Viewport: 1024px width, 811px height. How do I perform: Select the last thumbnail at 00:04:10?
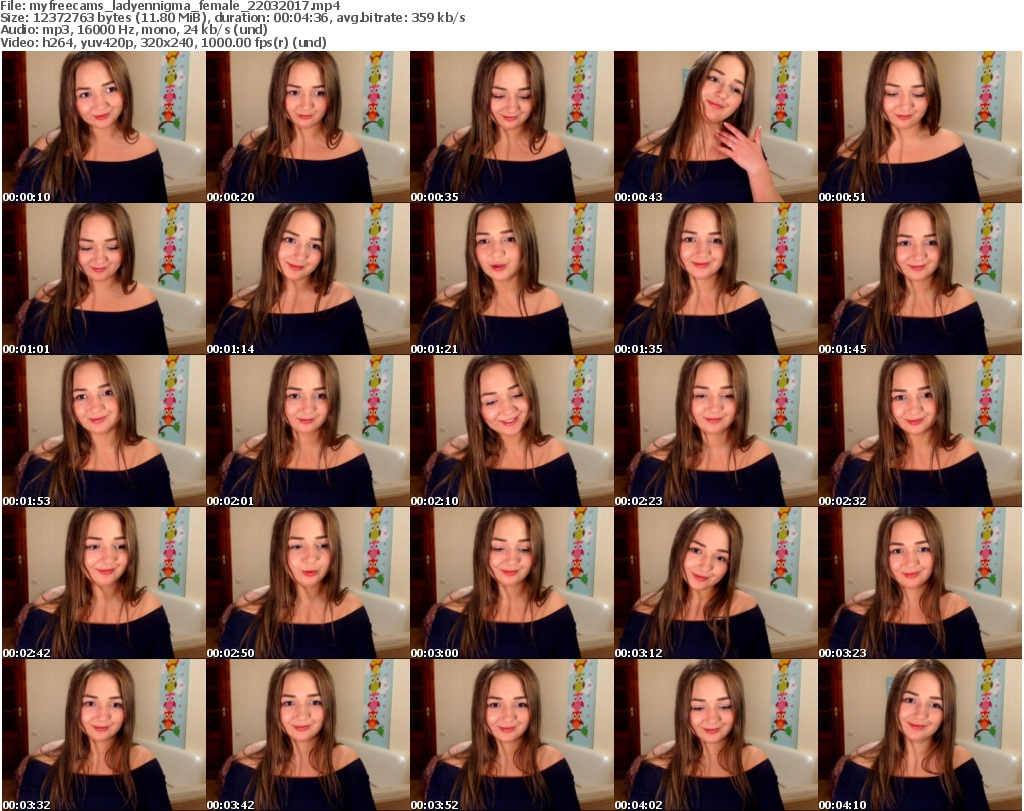(920, 735)
